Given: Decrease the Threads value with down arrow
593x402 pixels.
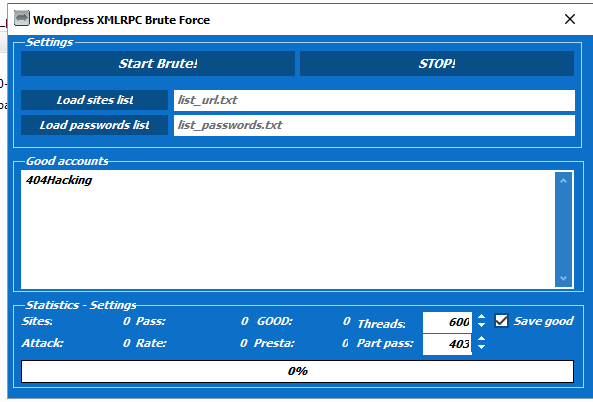Looking at the screenshot, I should tap(481, 325).
